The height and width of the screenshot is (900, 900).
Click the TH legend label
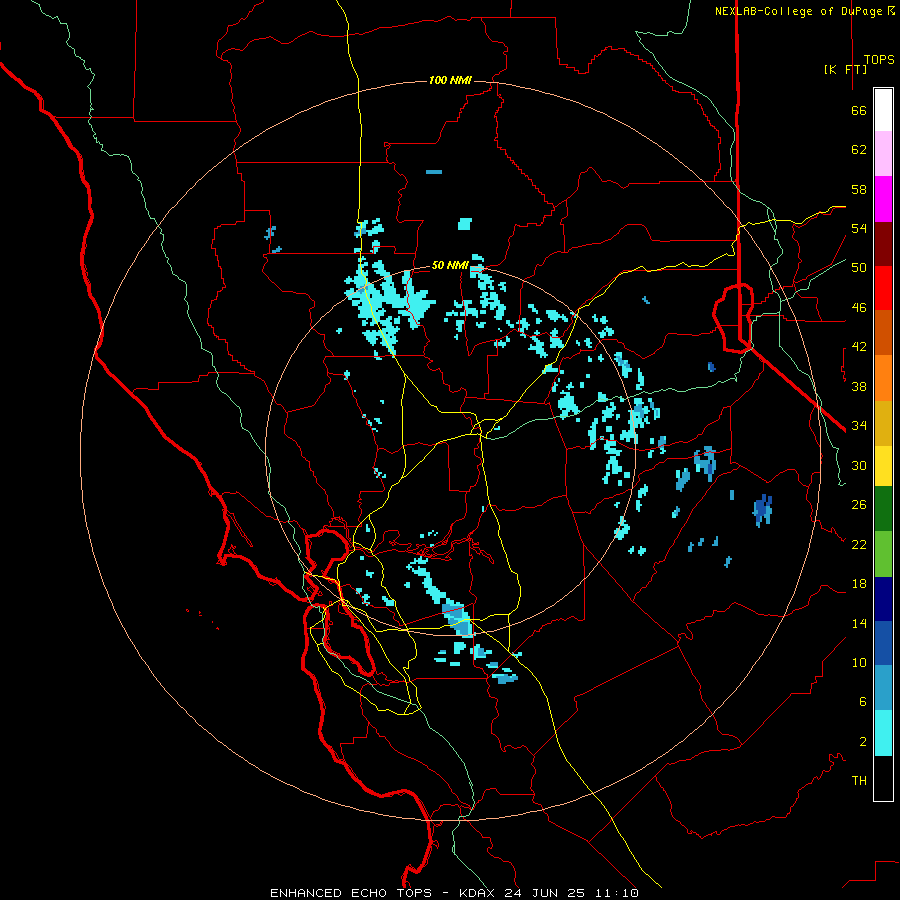click(x=859, y=781)
